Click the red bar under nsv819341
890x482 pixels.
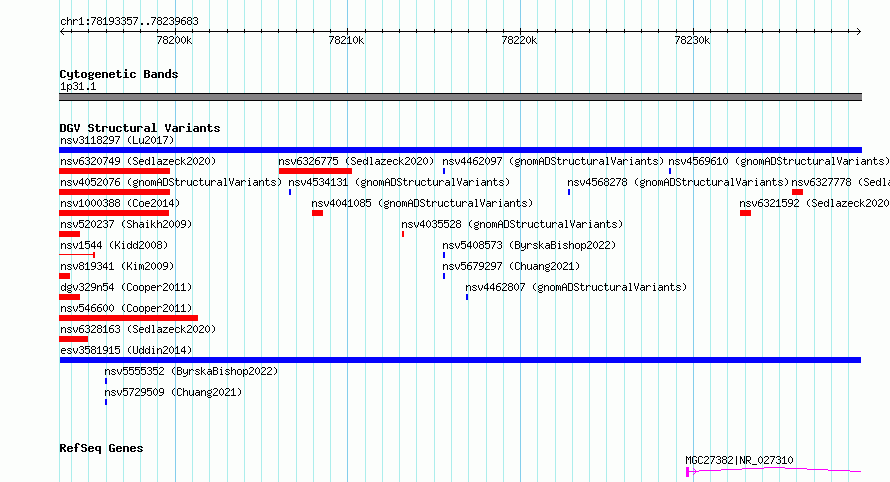[x=64, y=276]
